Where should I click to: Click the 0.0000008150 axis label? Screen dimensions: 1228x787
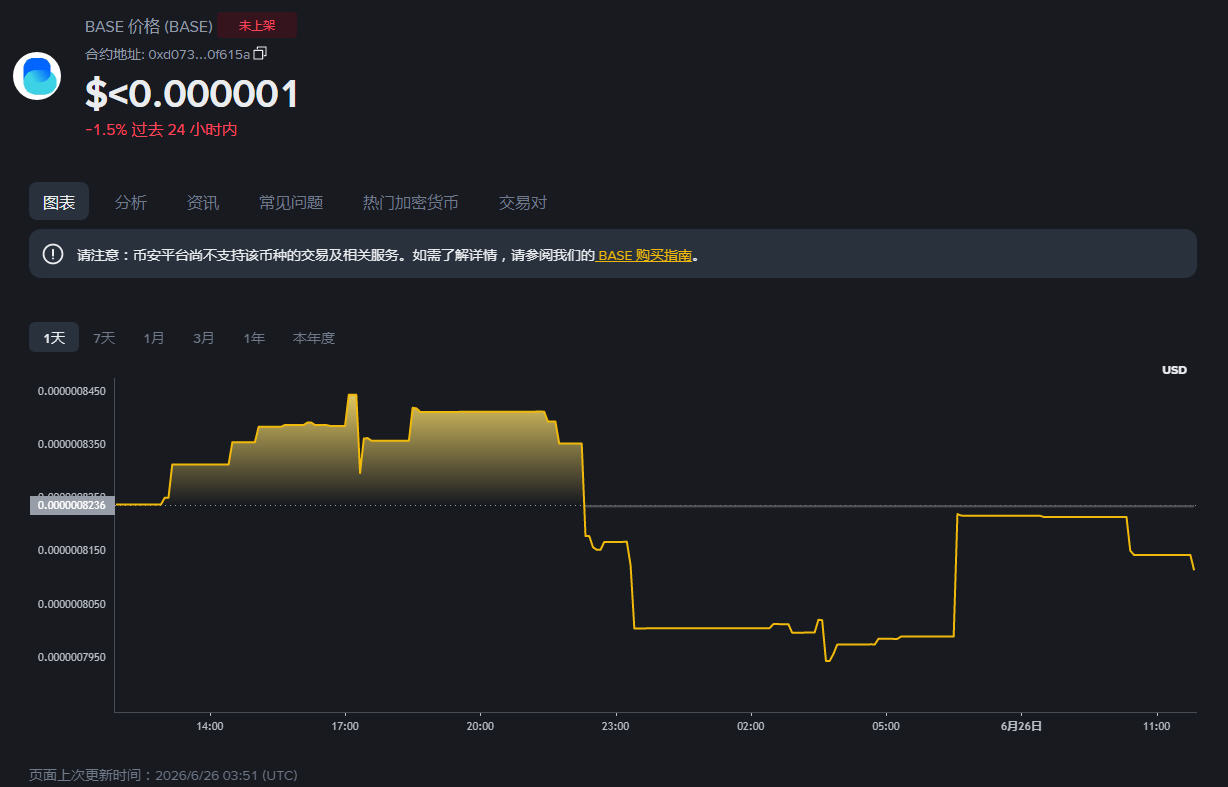[72, 550]
